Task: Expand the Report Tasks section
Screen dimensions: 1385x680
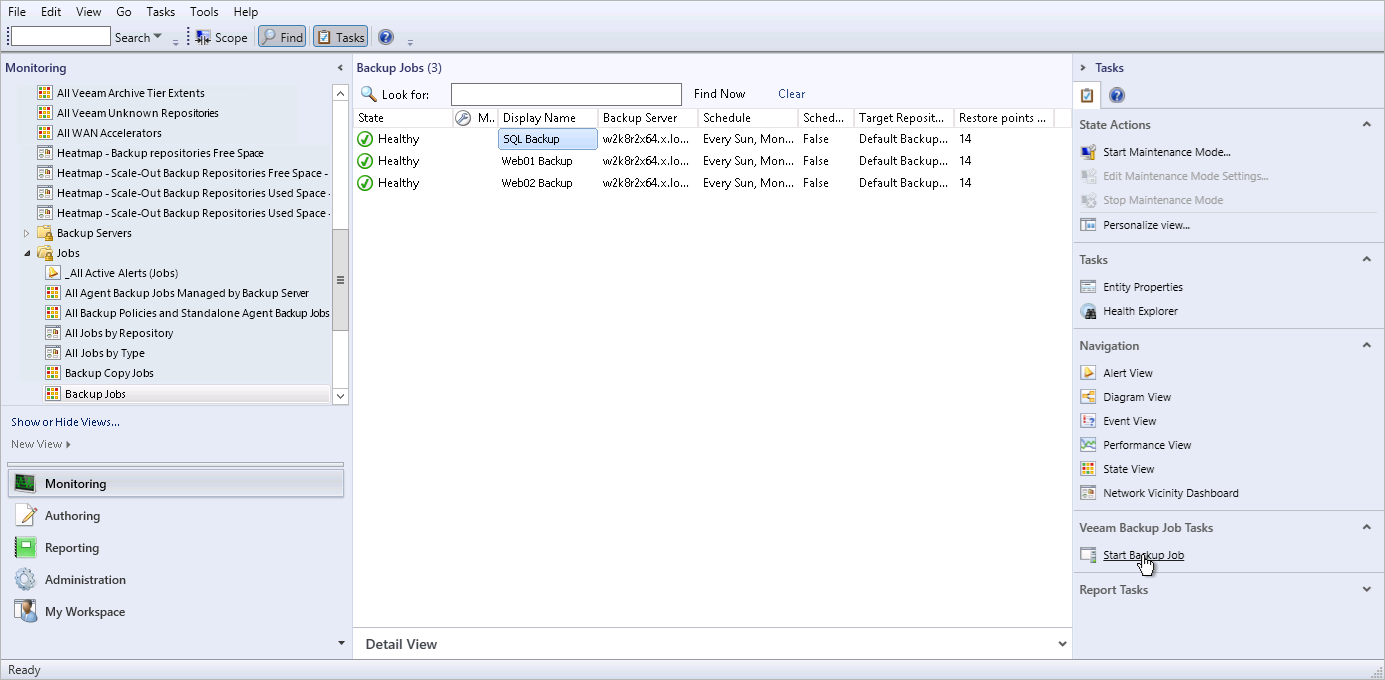Action: pyautogui.click(x=1367, y=589)
